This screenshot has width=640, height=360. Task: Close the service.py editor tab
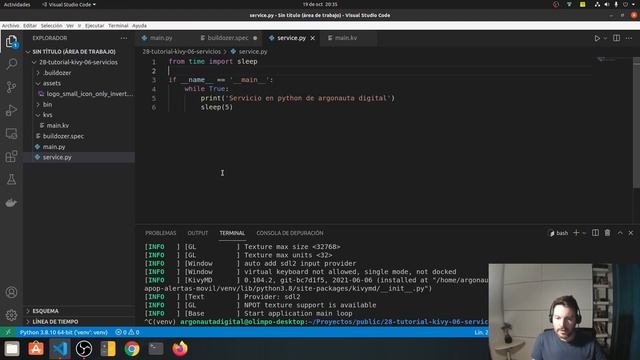(x=313, y=38)
